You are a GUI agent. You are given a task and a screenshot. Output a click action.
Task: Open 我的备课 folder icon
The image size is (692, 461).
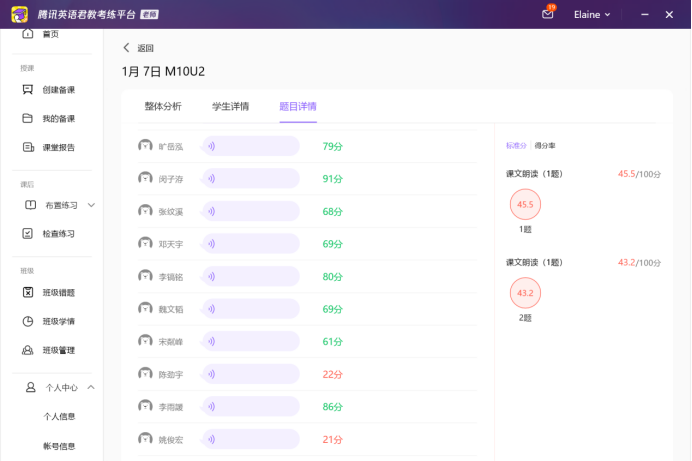click(28, 118)
